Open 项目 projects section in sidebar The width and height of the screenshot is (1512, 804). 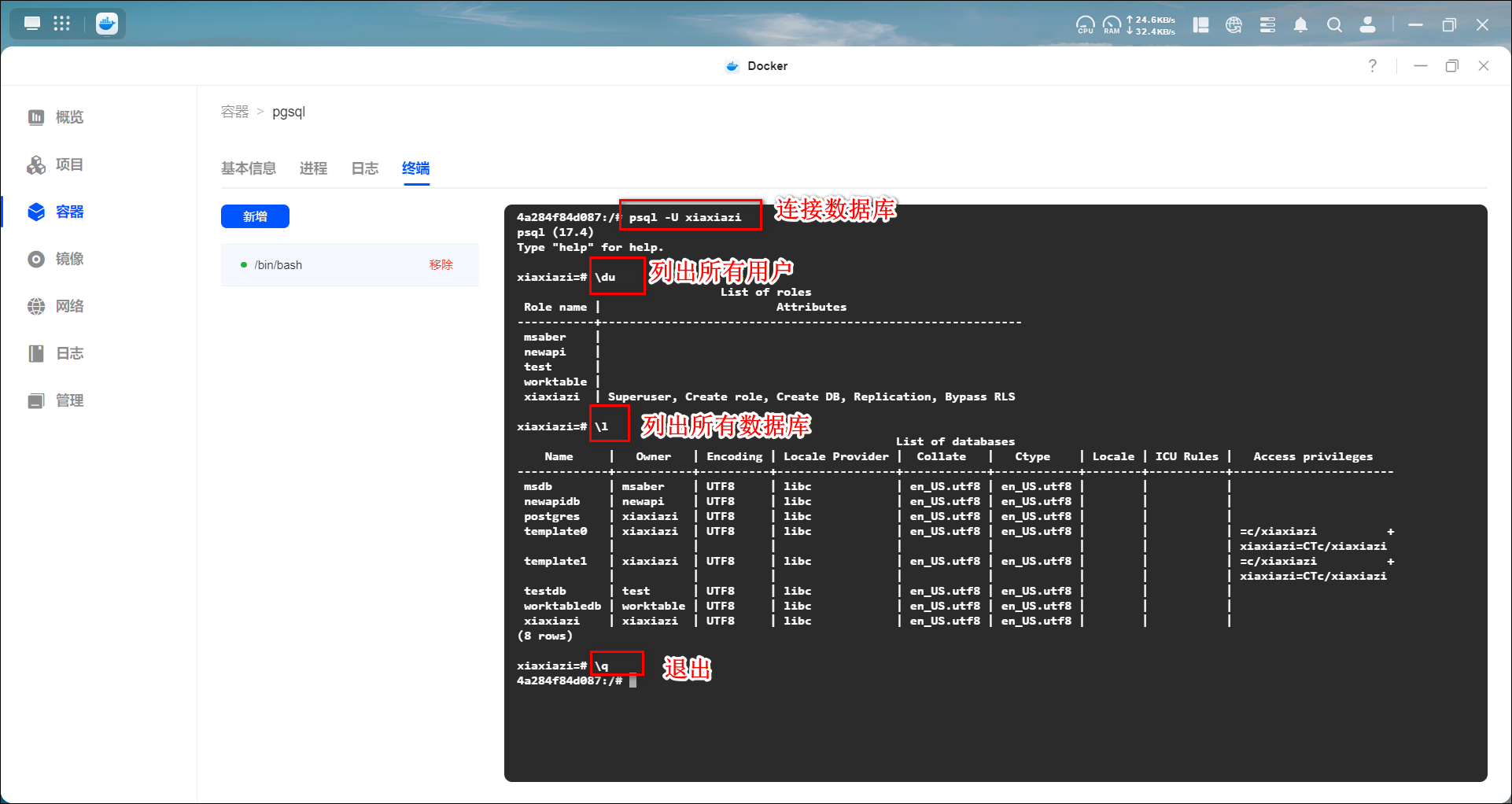tap(69, 164)
